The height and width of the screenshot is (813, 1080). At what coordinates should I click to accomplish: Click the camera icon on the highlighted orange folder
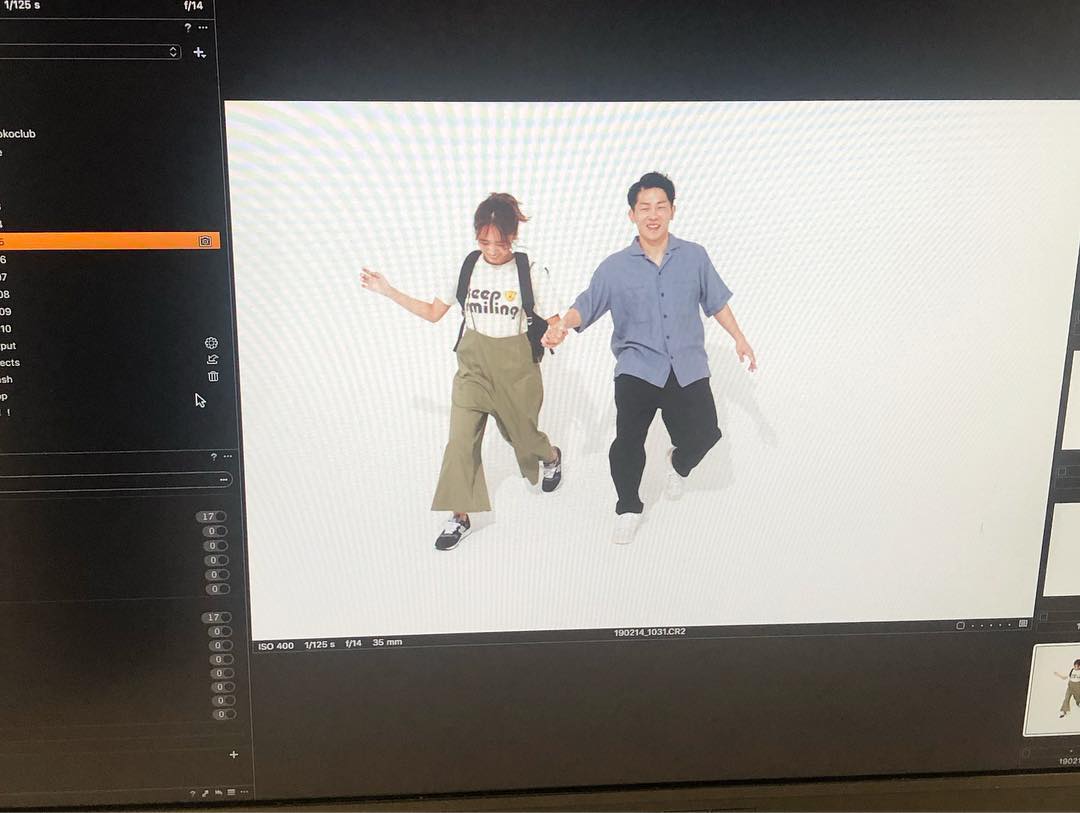coord(205,241)
